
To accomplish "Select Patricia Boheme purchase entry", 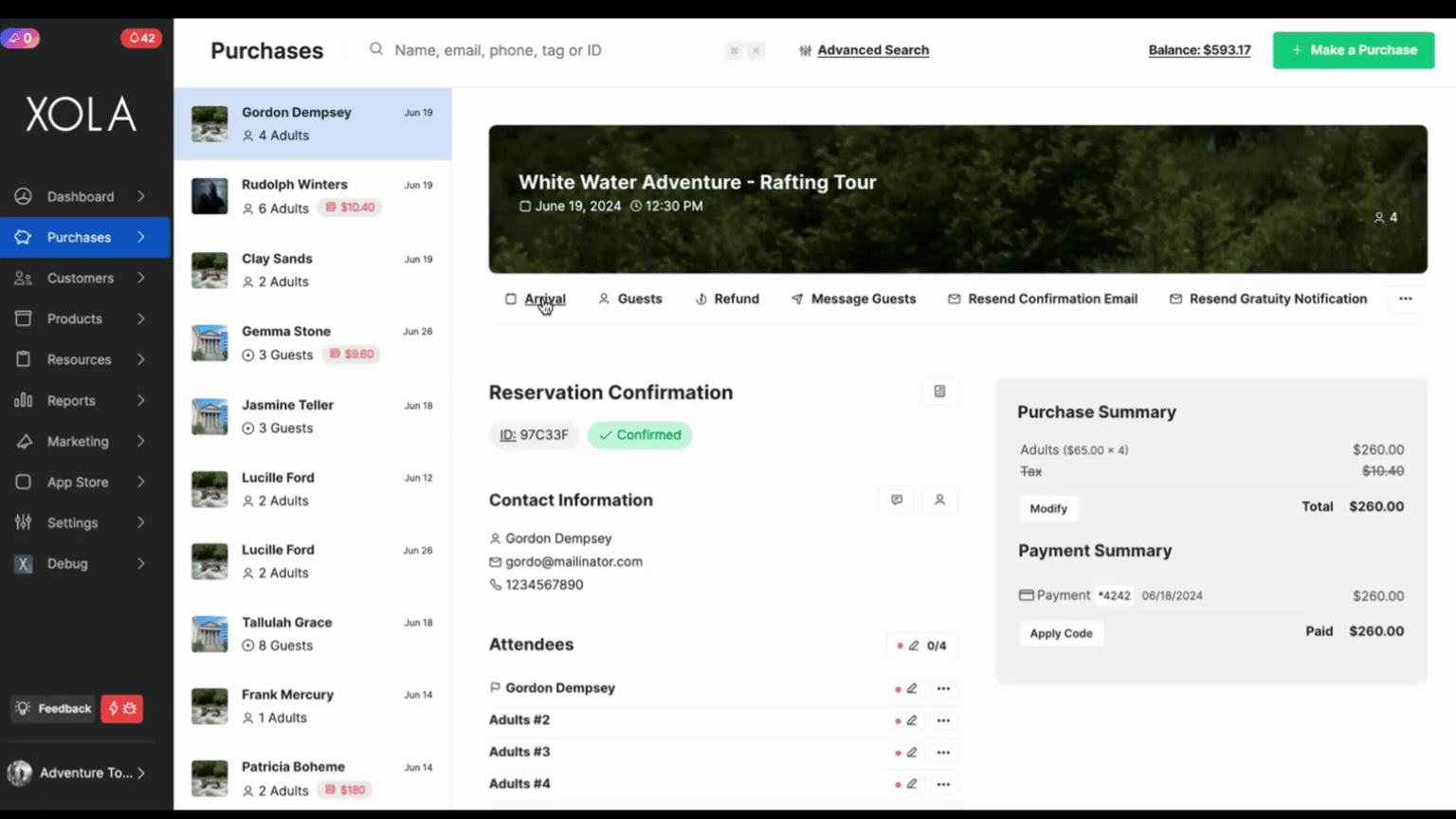I will (x=313, y=778).
